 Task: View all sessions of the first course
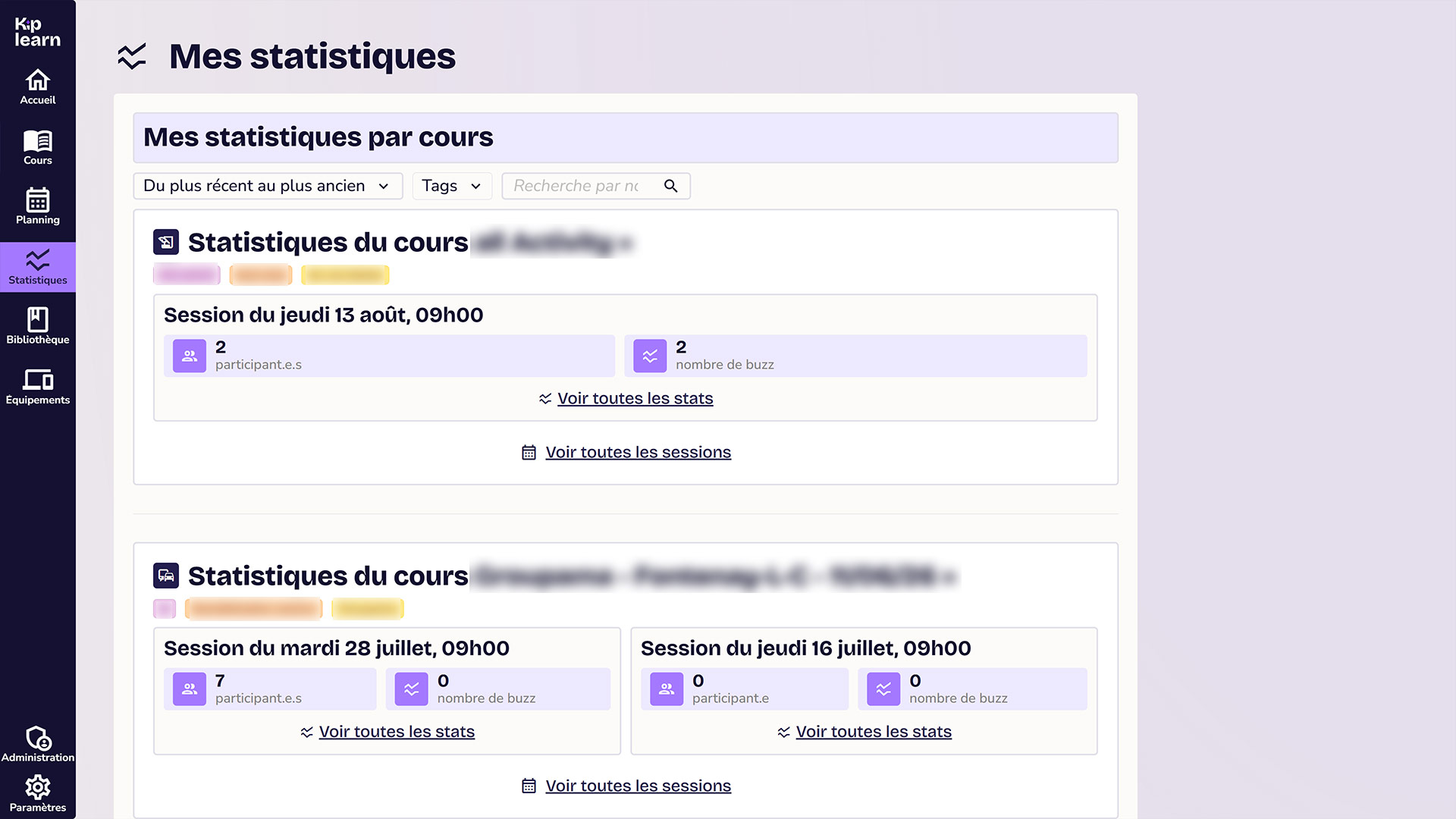tap(626, 452)
